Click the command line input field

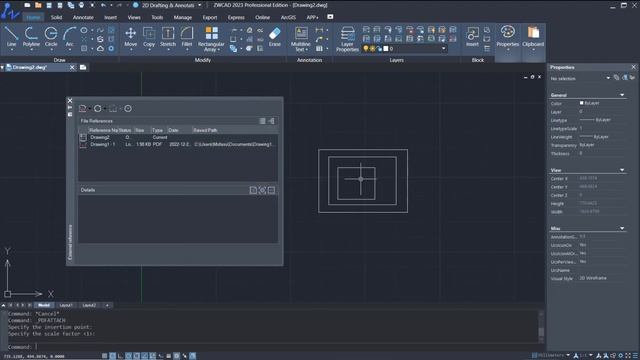[286, 347]
